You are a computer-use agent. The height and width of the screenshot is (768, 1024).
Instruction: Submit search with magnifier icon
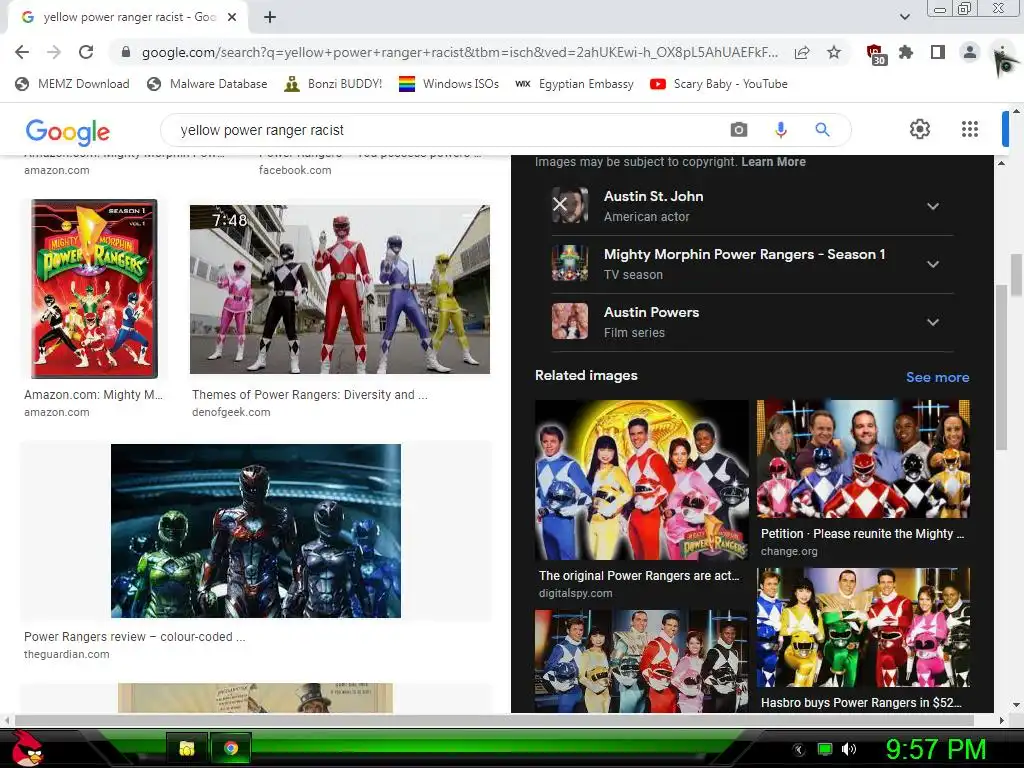822,130
